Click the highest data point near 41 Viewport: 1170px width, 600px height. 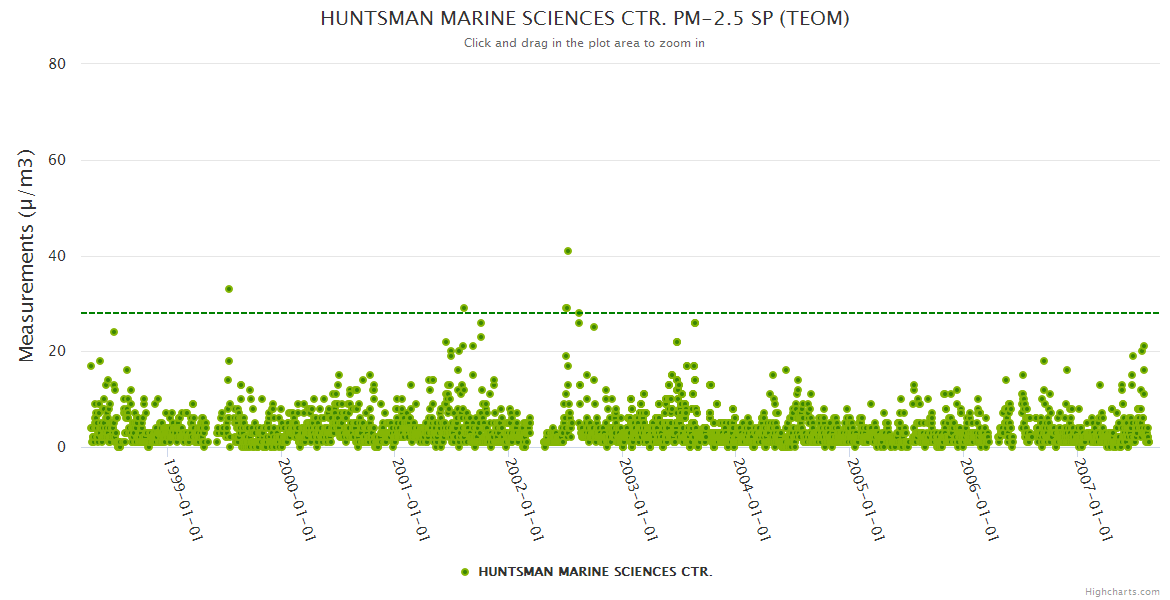pos(568,251)
